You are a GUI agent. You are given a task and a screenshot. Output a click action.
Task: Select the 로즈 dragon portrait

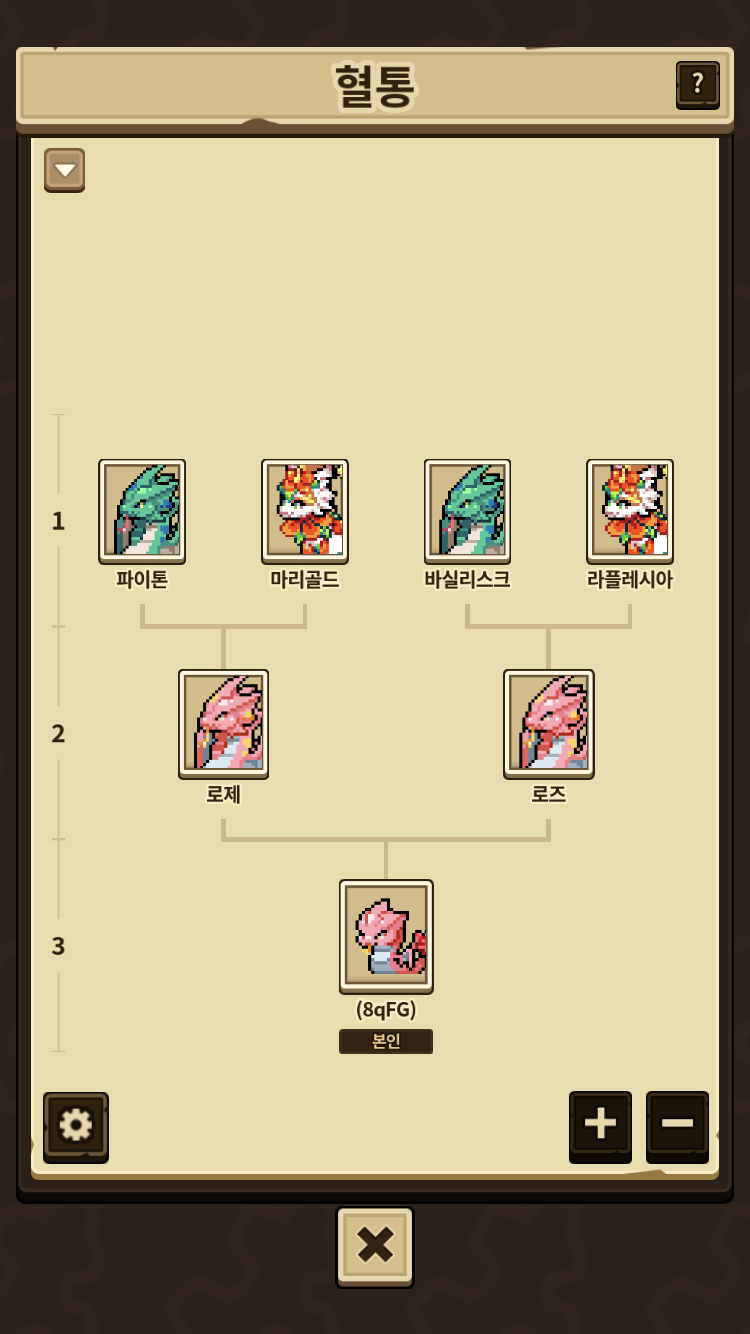[549, 723]
